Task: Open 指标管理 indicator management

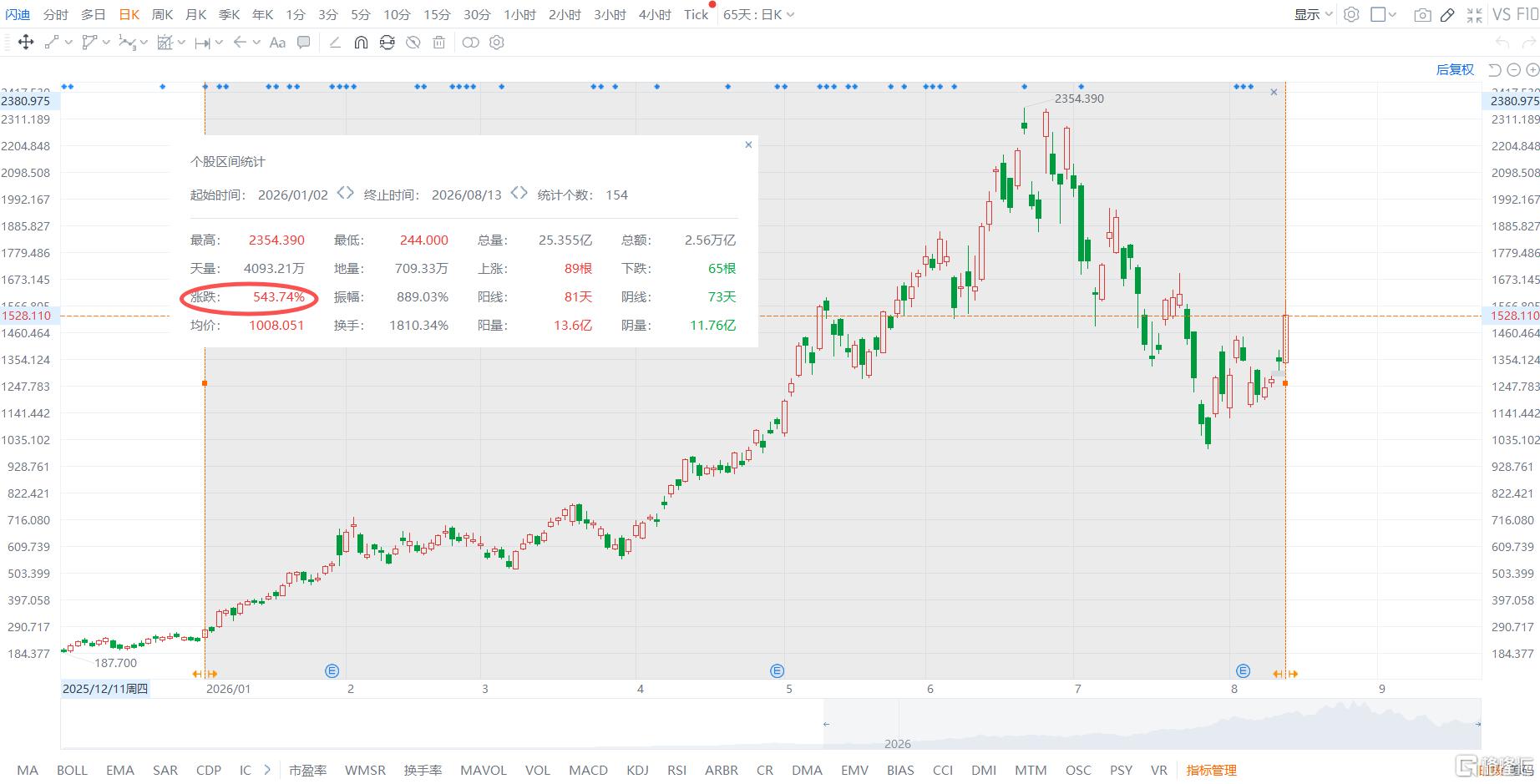Action: pos(1211,770)
